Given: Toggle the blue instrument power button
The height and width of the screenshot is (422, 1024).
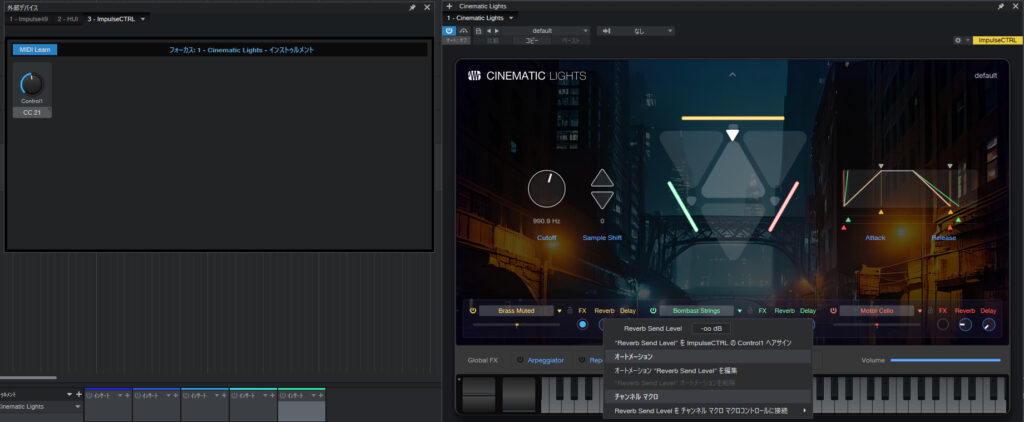Looking at the screenshot, I should [449, 31].
